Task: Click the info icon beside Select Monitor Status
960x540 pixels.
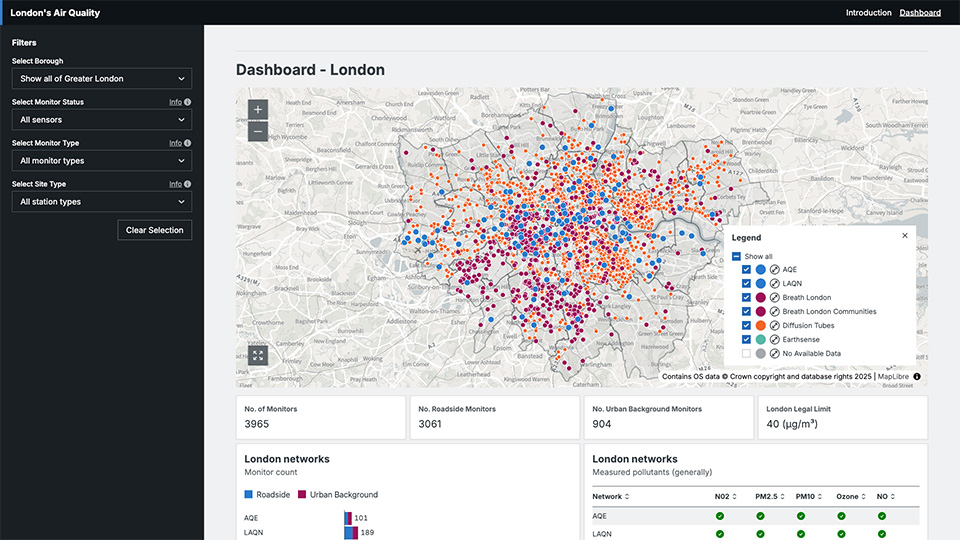Action: (187, 102)
